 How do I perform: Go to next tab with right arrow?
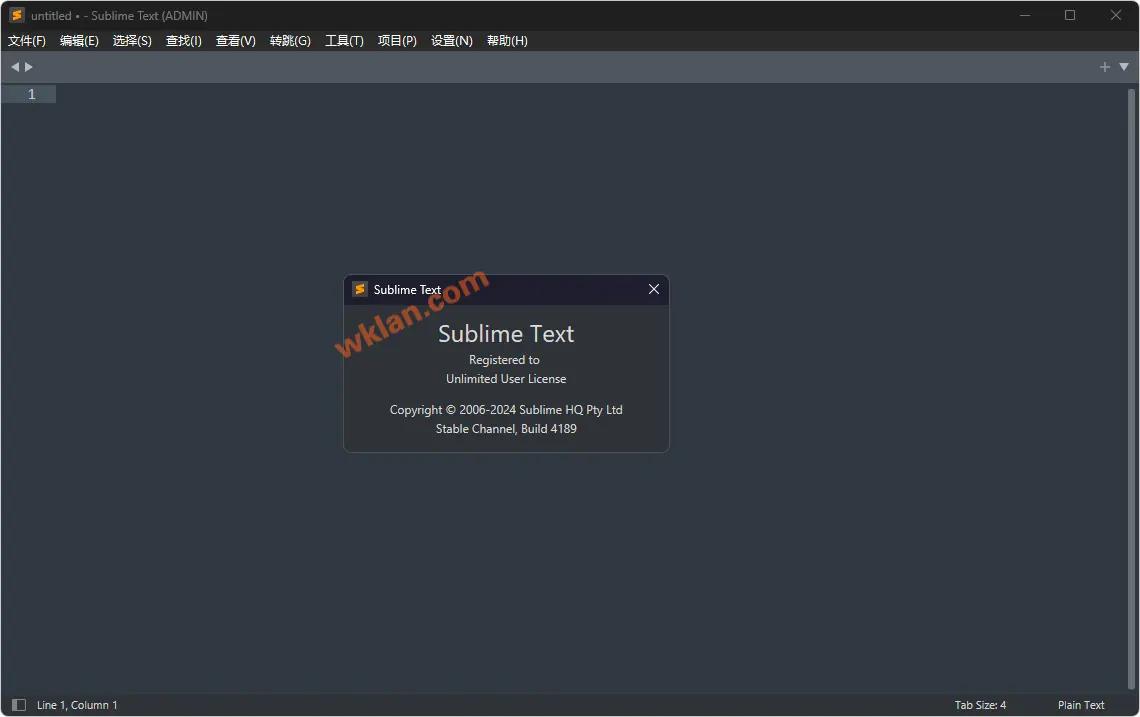click(x=29, y=67)
